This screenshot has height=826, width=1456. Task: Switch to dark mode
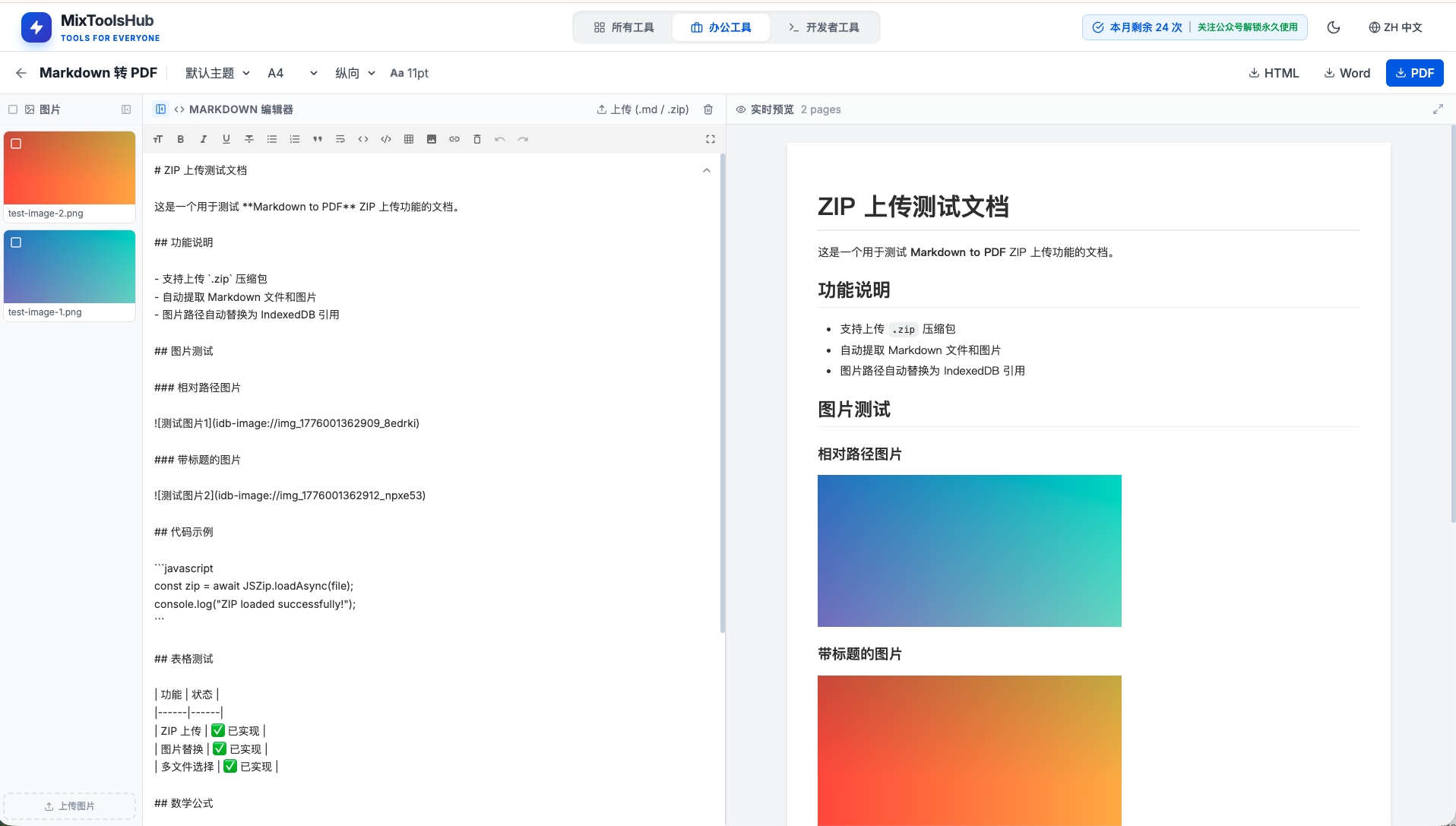[1334, 27]
